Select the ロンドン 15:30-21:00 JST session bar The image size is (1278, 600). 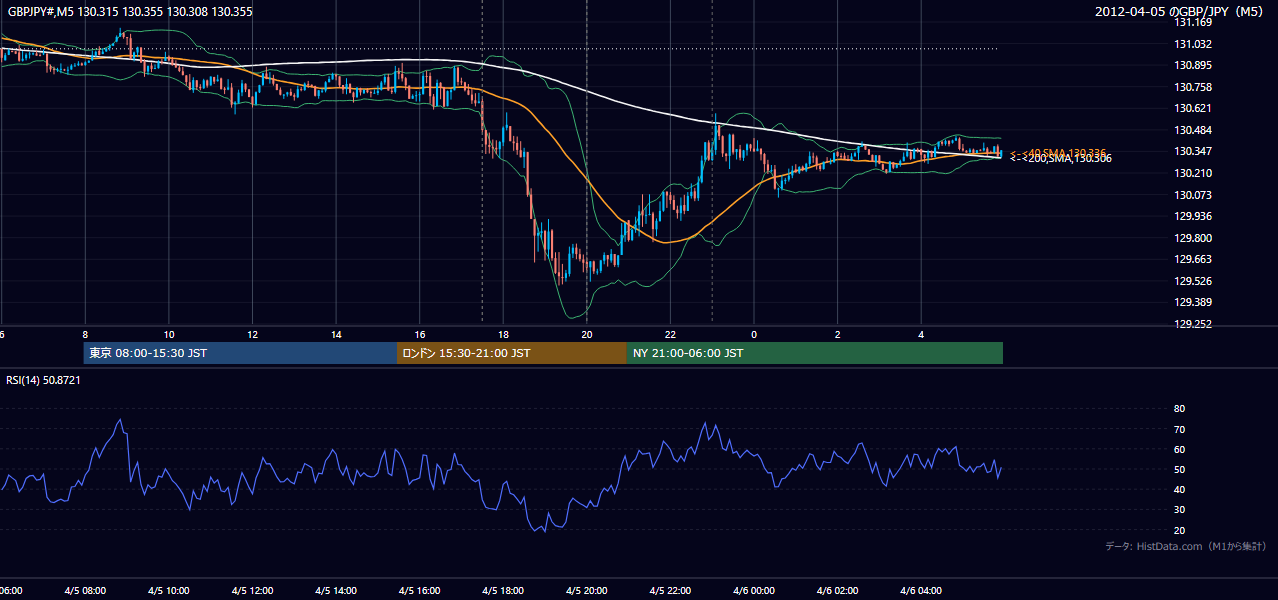pyautogui.click(x=512, y=353)
